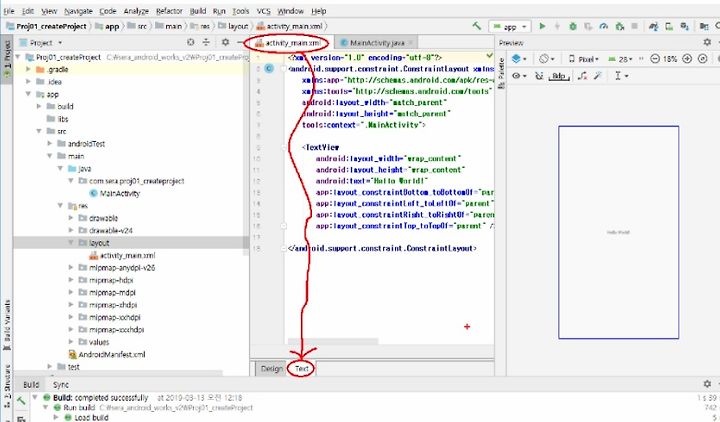Zoom out the layout preview
The width and height of the screenshot is (720, 422).
[x=655, y=59]
